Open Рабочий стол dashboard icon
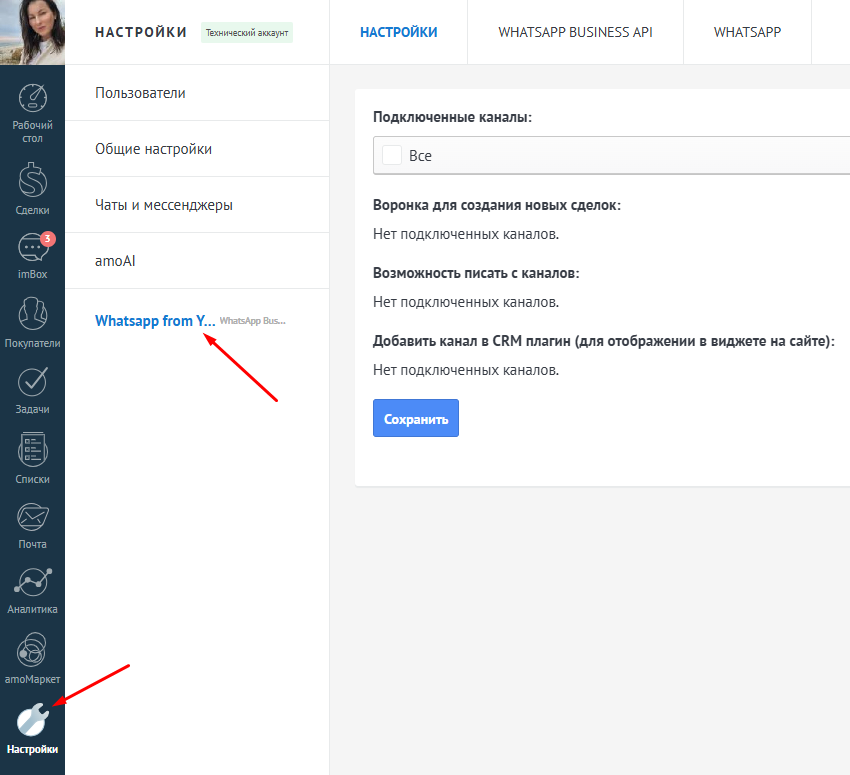 (x=32, y=99)
